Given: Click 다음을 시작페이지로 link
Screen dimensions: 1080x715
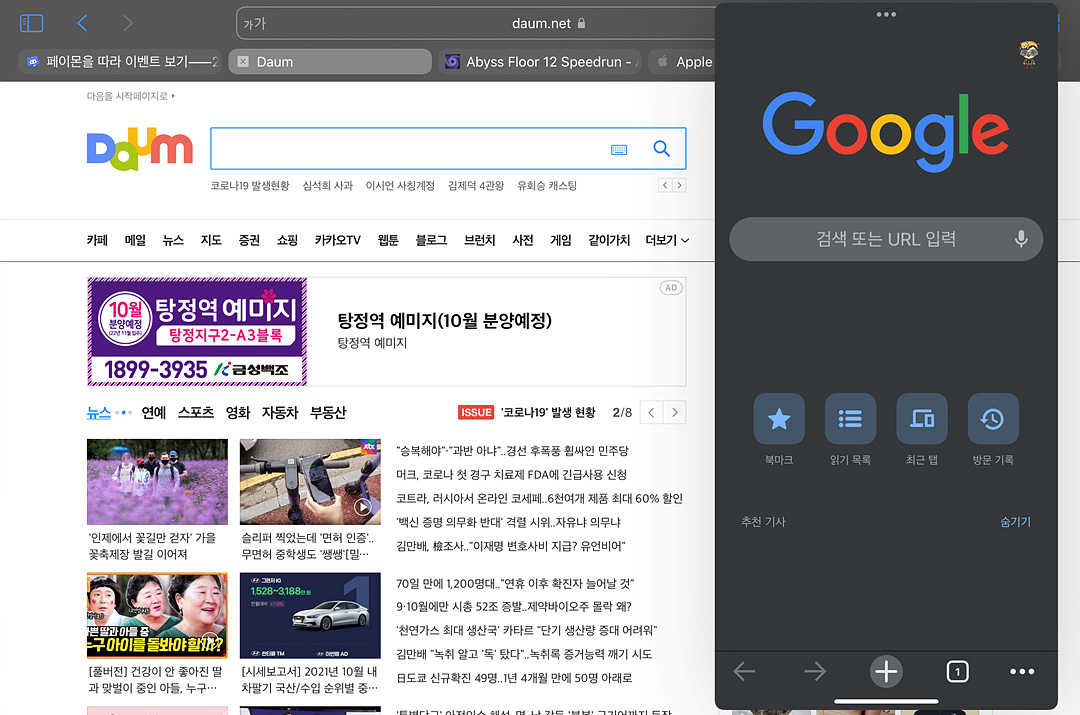Looking at the screenshot, I should pos(130,96).
